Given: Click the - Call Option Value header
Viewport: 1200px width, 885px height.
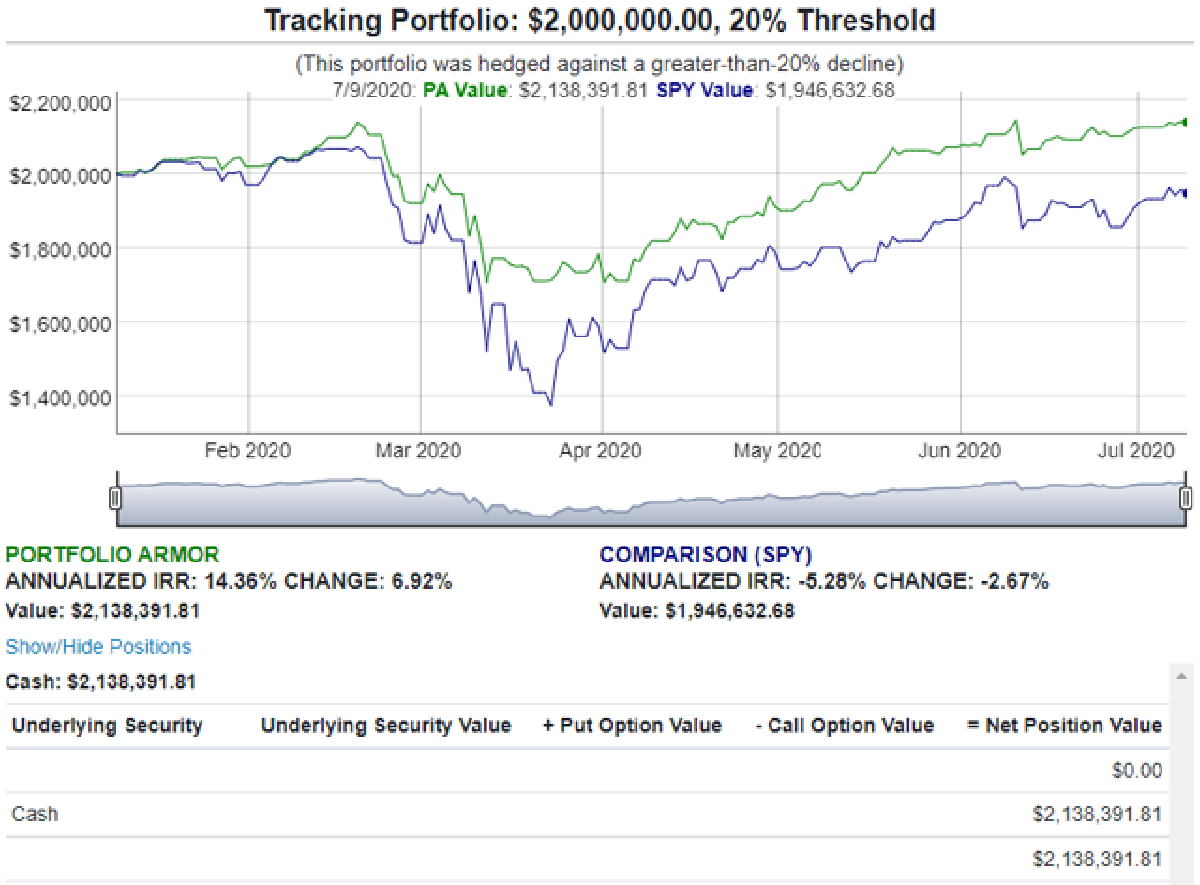Looking at the screenshot, I should tap(844, 726).
